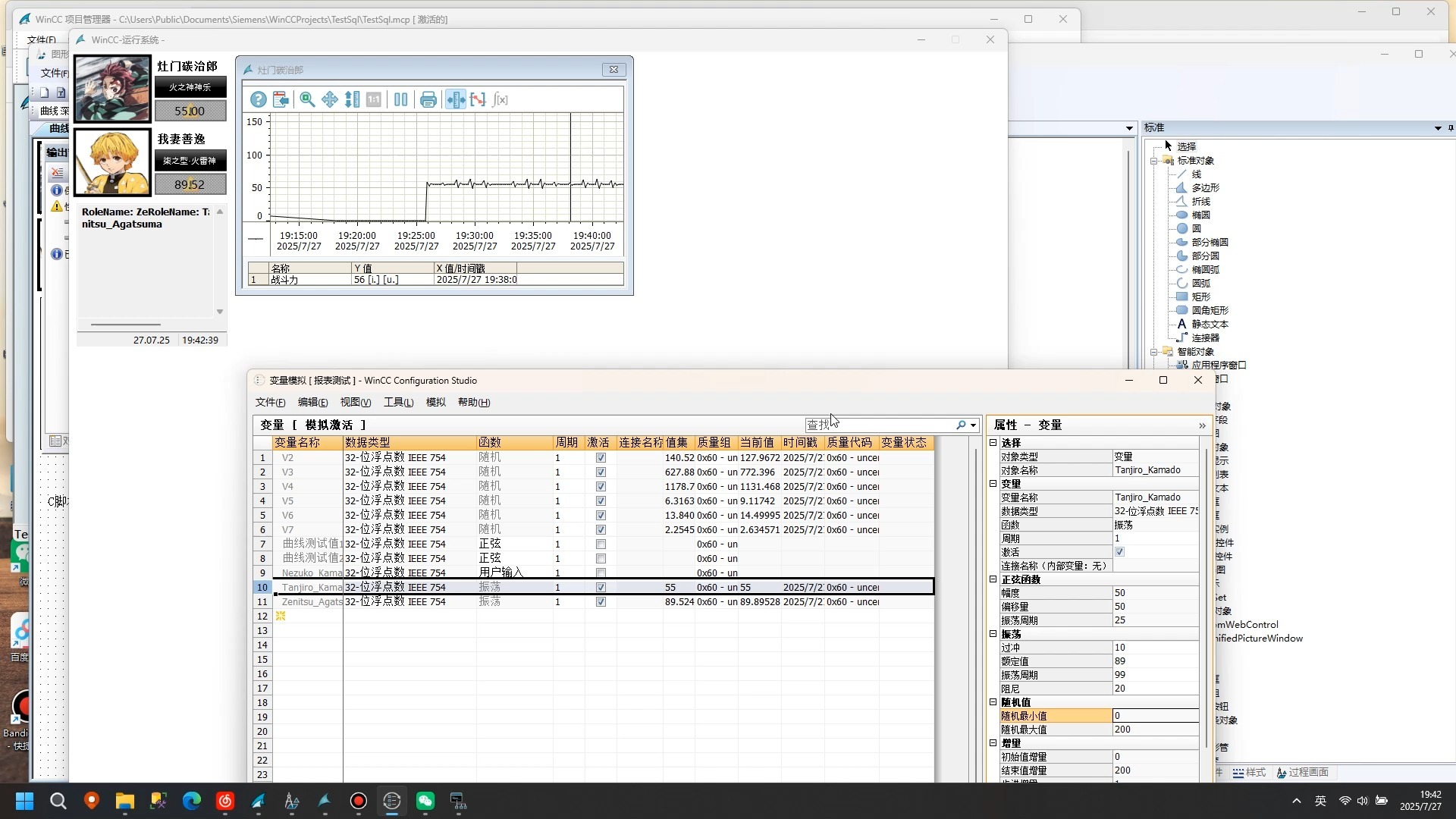Collapse the 变量 property group
This screenshot has height=819, width=1456.
pyautogui.click(x=993, y=483)
